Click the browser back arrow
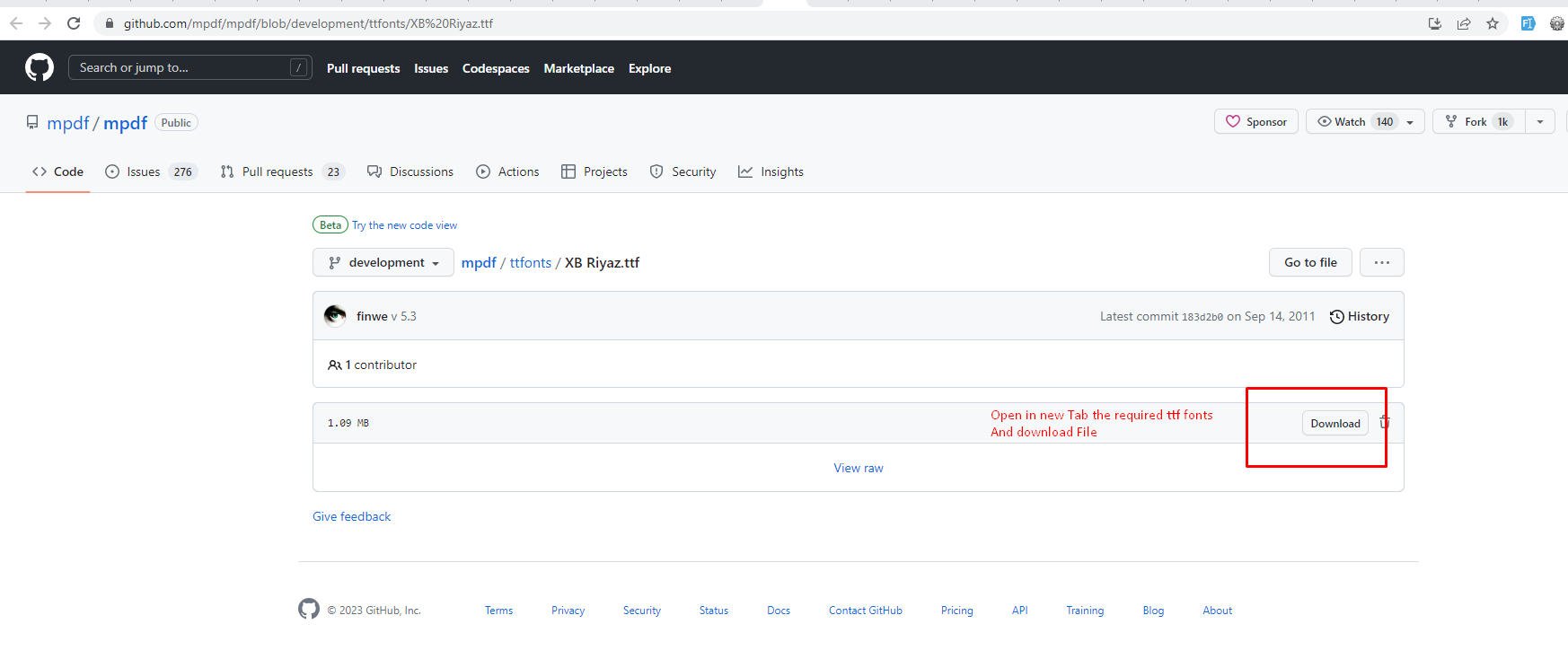 pos(16,23)
